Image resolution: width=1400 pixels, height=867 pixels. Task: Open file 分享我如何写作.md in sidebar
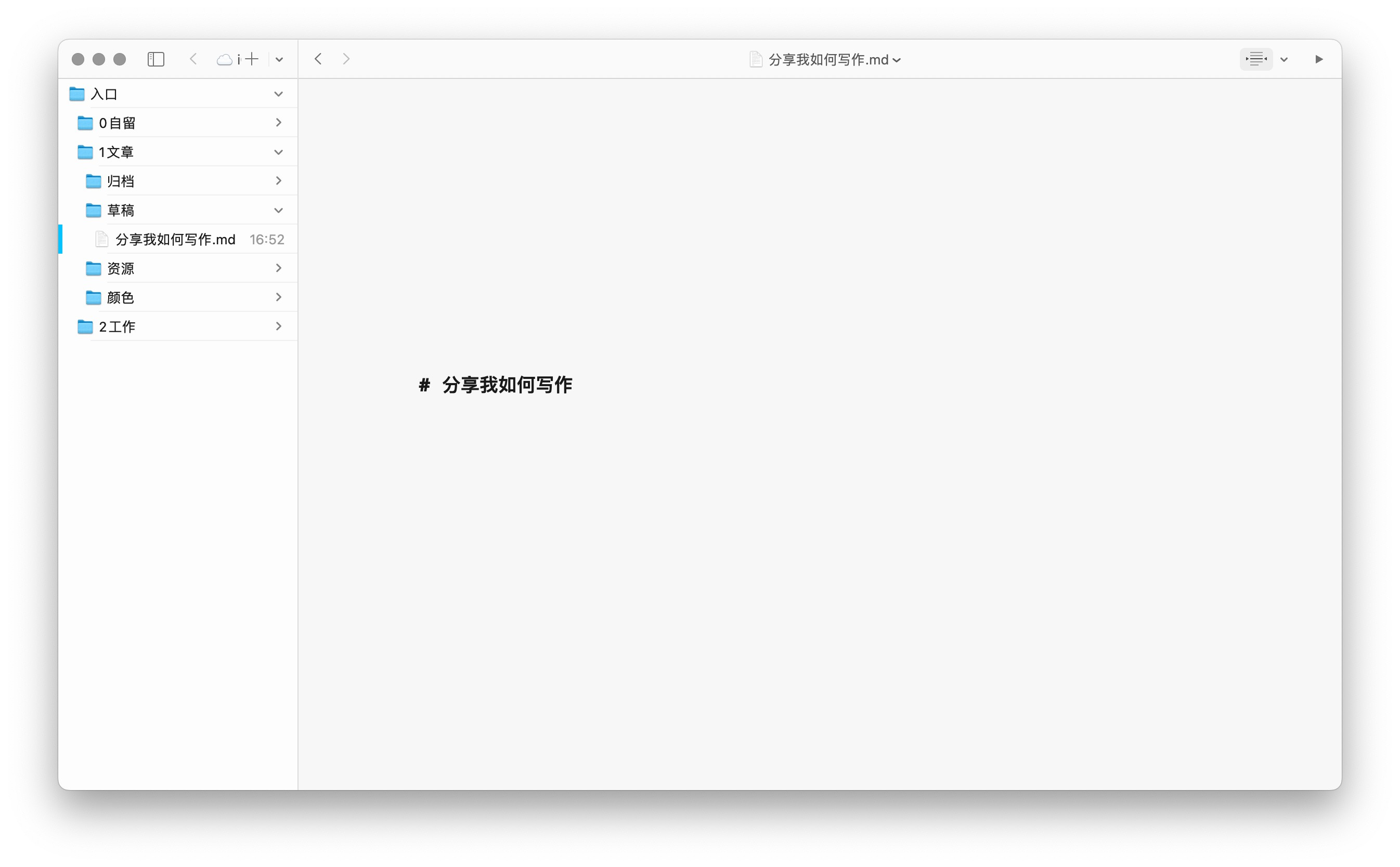178,240
